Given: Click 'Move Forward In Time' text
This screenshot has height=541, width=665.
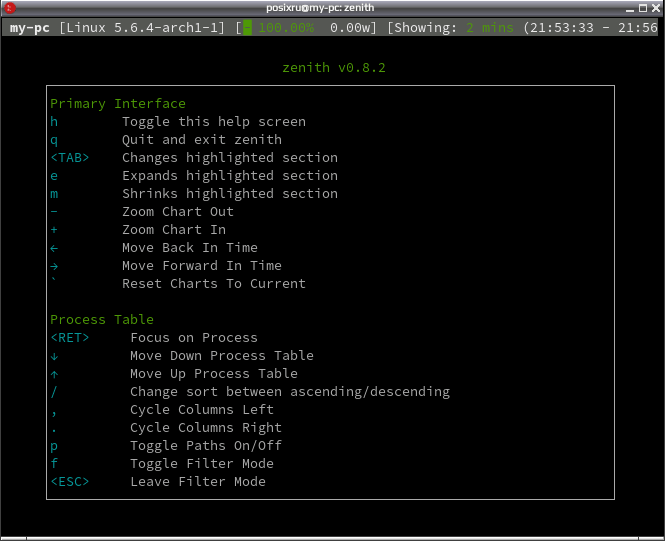Looking at the screenshot, I should pos(202,266).
